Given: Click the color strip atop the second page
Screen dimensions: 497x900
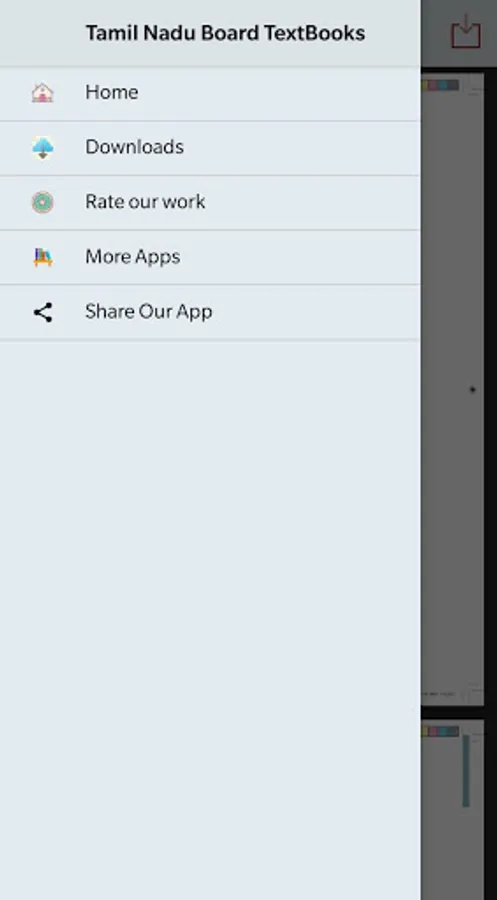Looking at the screenshot, I should [x=440, y=731].
